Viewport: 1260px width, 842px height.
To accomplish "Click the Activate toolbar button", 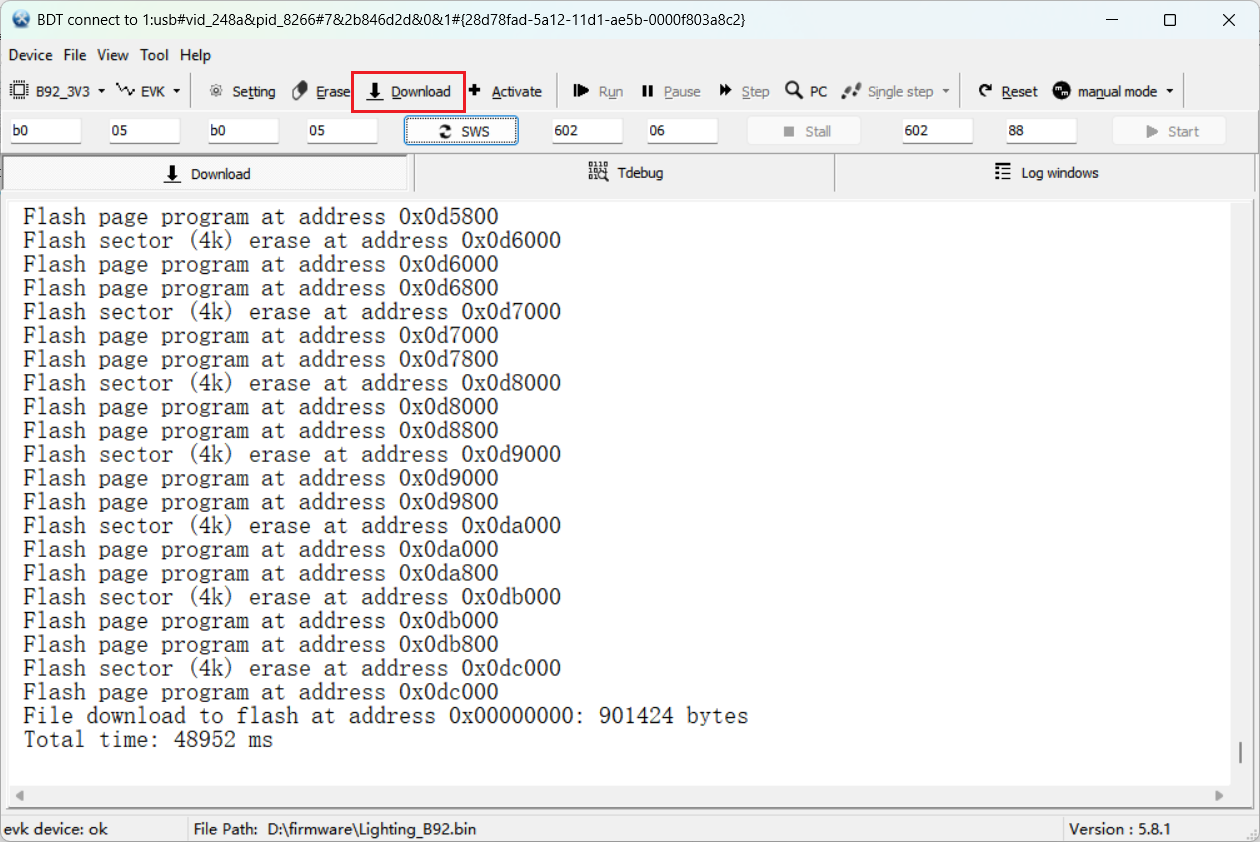I will tap(505, 91).
